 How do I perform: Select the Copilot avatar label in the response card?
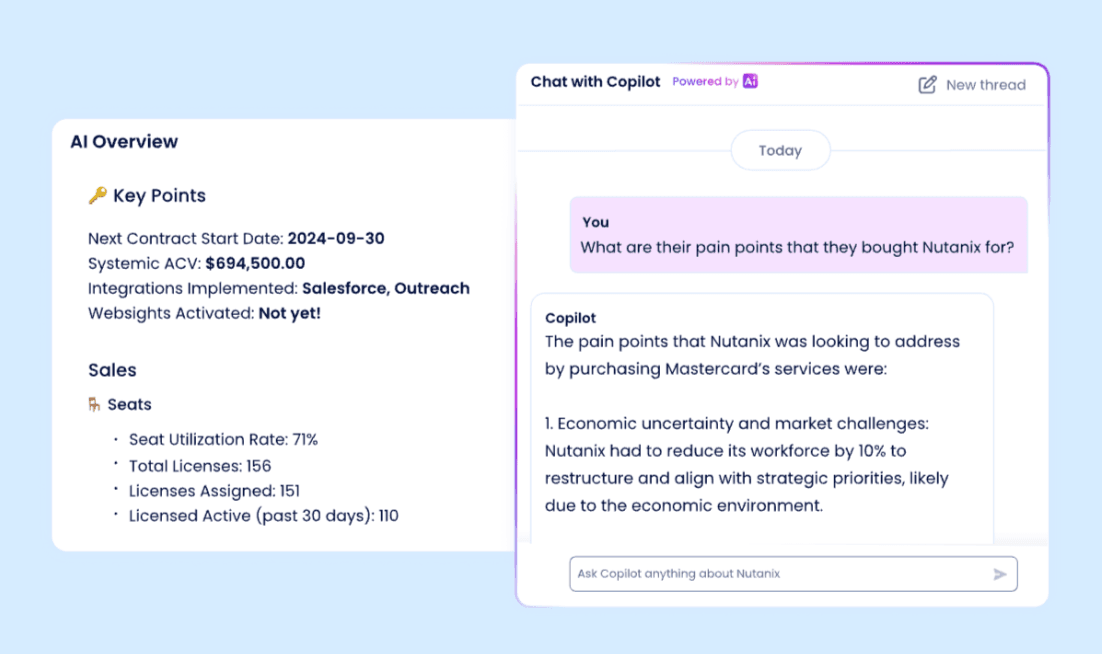point(570,318)
